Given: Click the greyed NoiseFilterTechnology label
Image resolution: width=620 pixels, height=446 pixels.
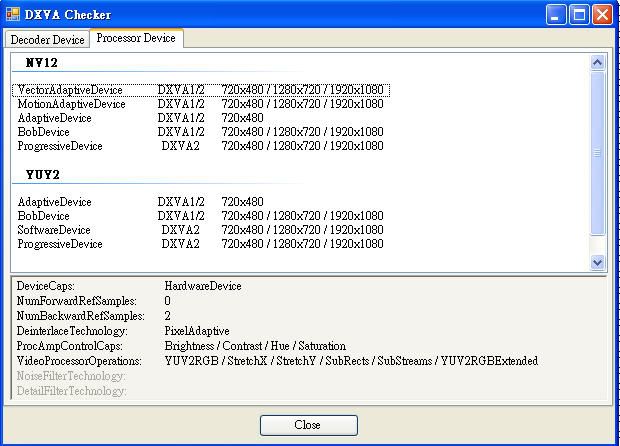Looking at the screenshot, I should pos(71,376).
